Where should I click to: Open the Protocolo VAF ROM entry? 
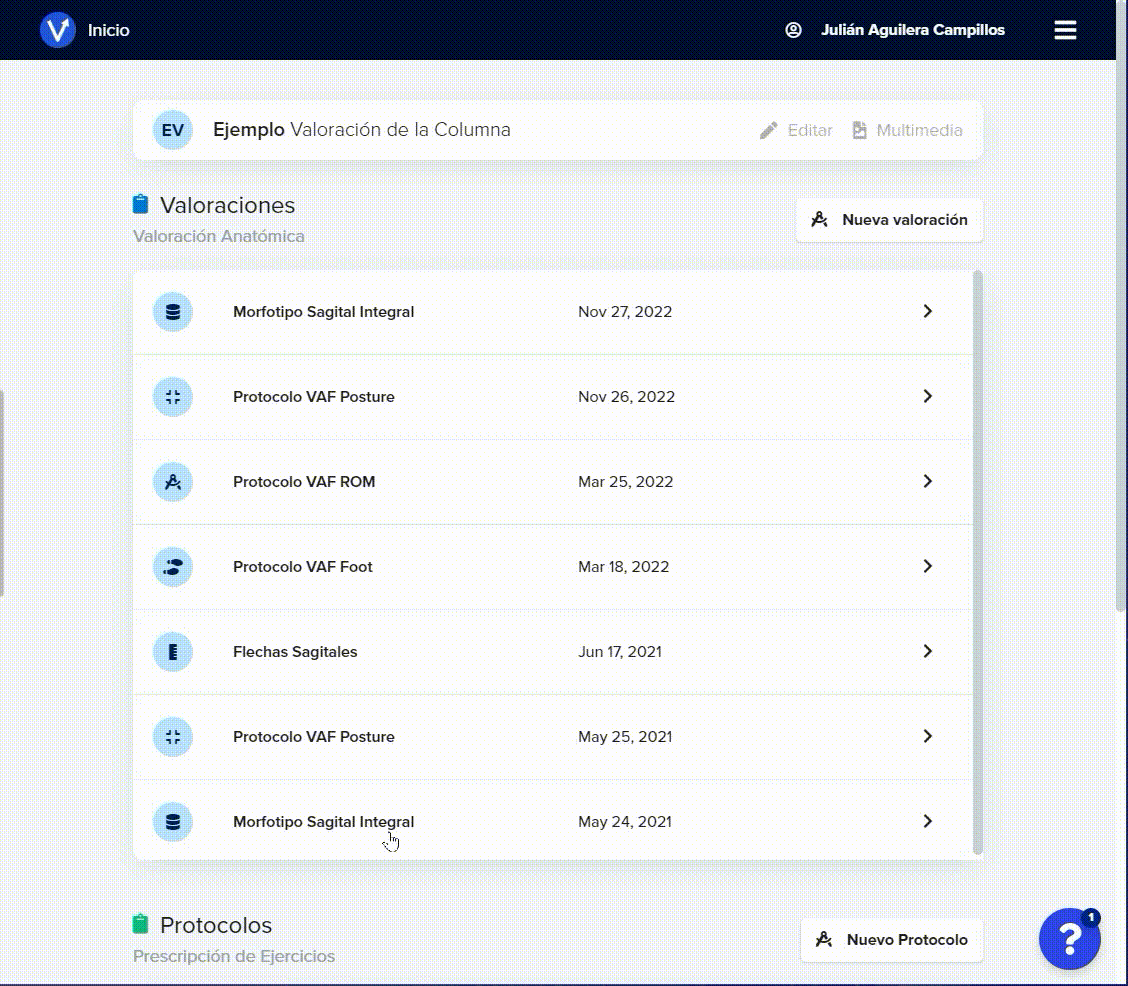tap(552, 481)
